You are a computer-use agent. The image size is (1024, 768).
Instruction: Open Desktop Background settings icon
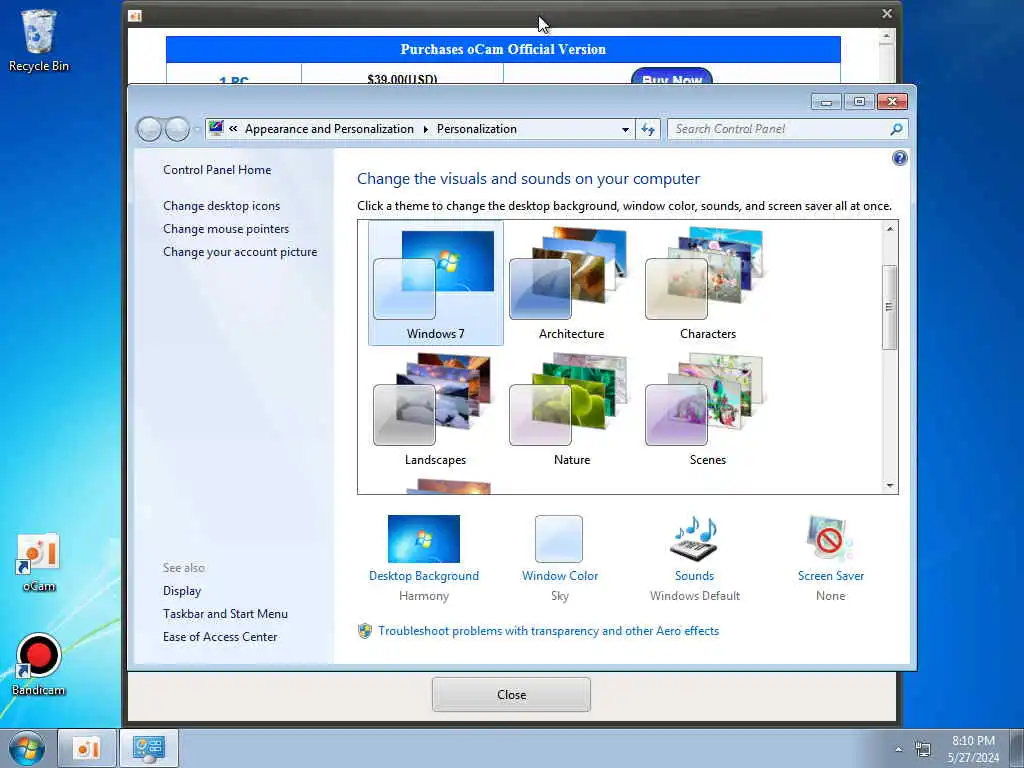[x=424, y=539]
